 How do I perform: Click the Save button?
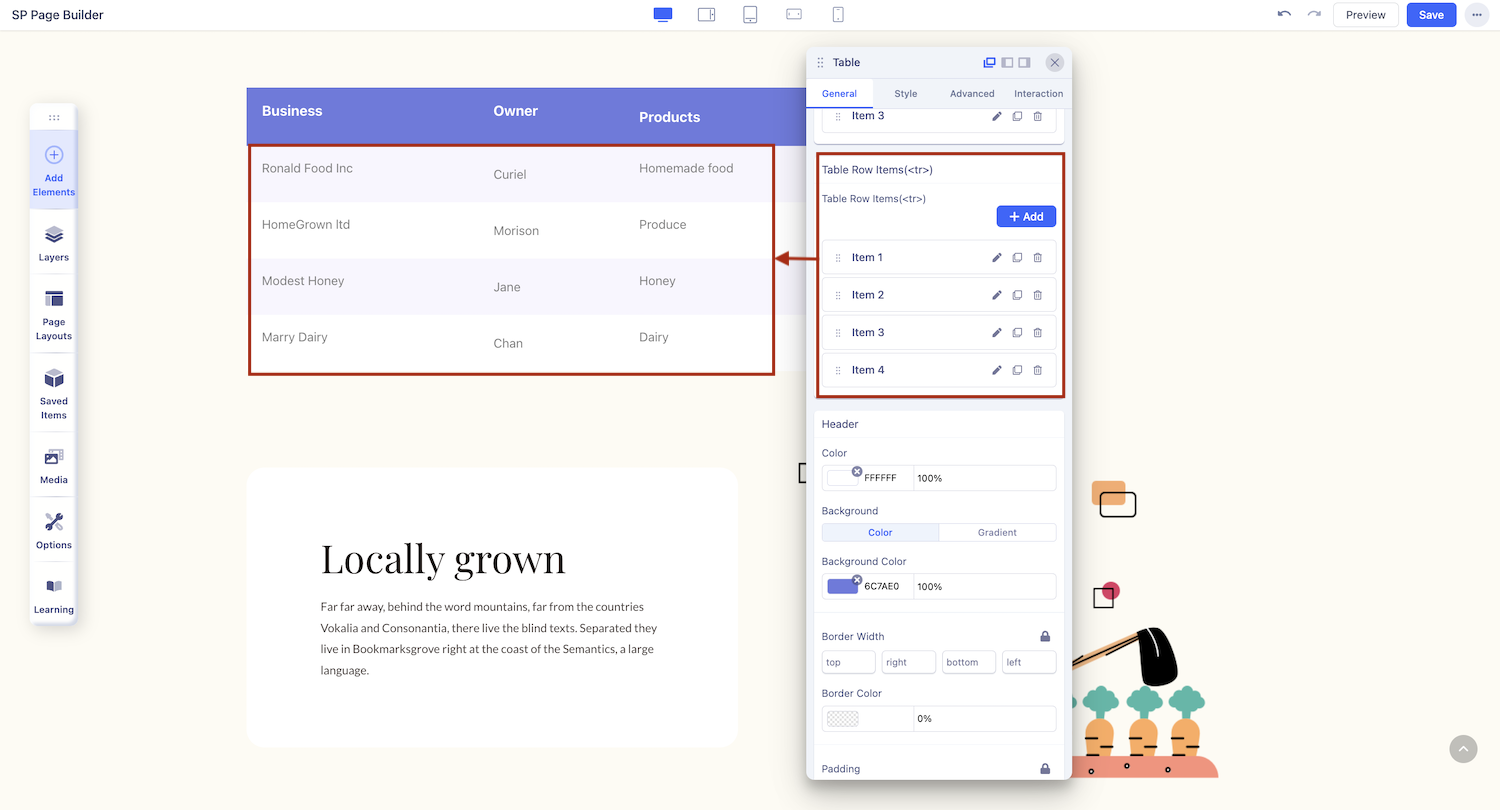[x=1431, y=15]
